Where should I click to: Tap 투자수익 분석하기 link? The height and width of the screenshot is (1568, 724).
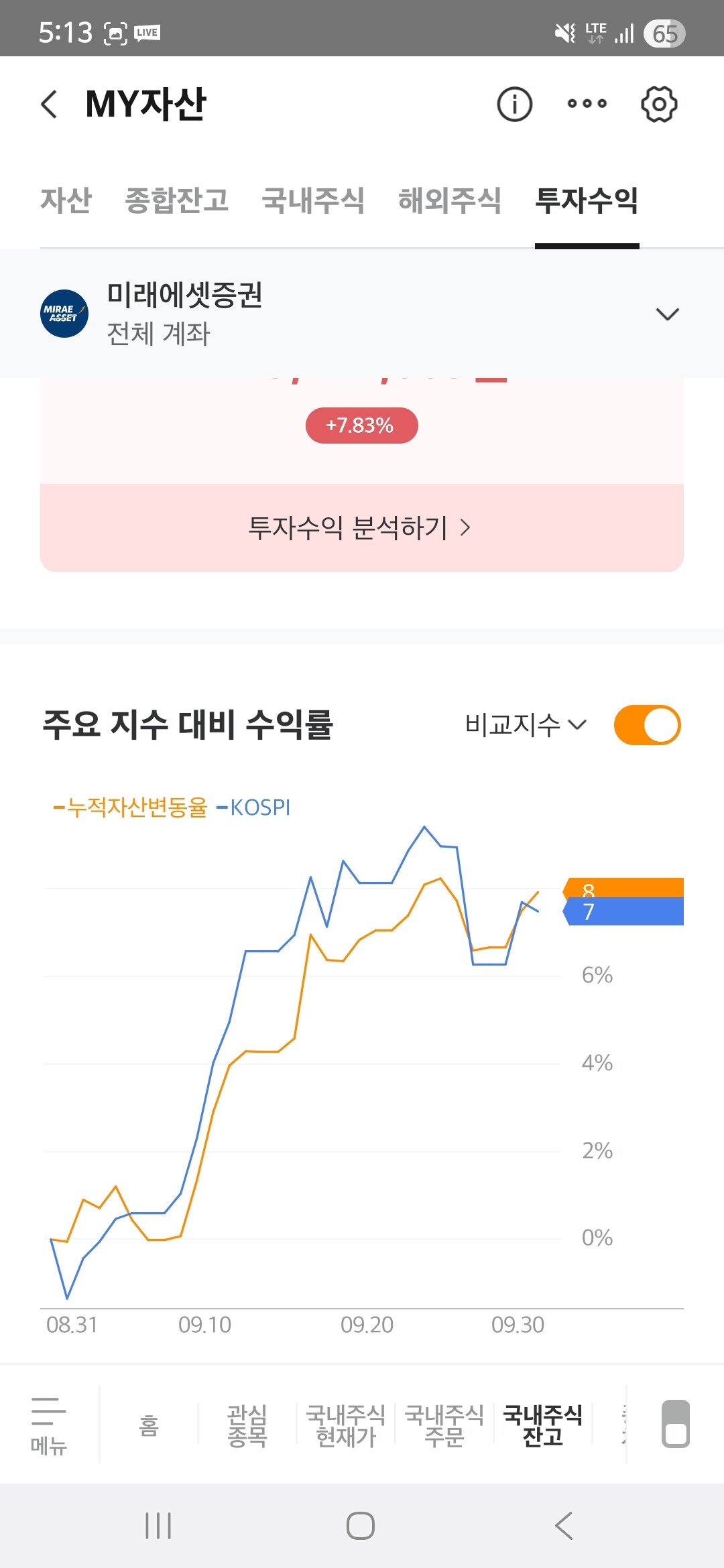coord(361,528)
